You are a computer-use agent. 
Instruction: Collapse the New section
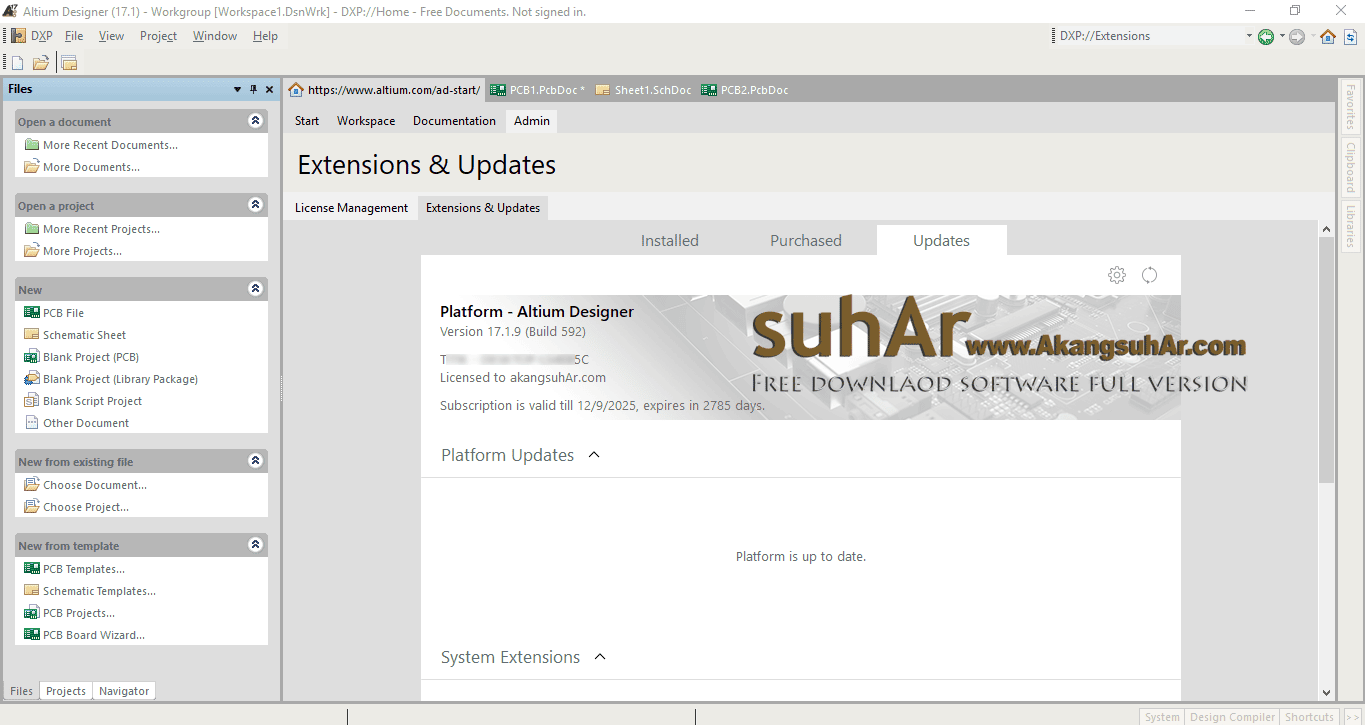[256, 289]
